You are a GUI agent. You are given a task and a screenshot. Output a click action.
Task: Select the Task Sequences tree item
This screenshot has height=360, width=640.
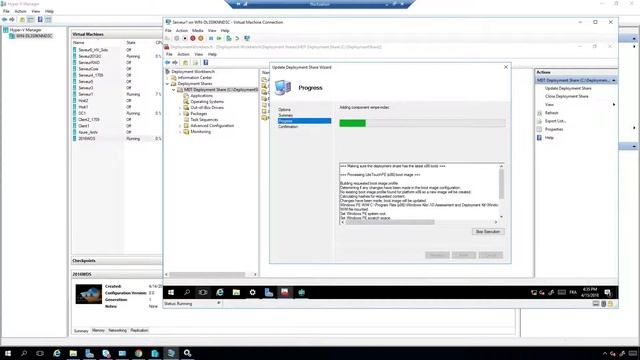(x=204, y=120)
